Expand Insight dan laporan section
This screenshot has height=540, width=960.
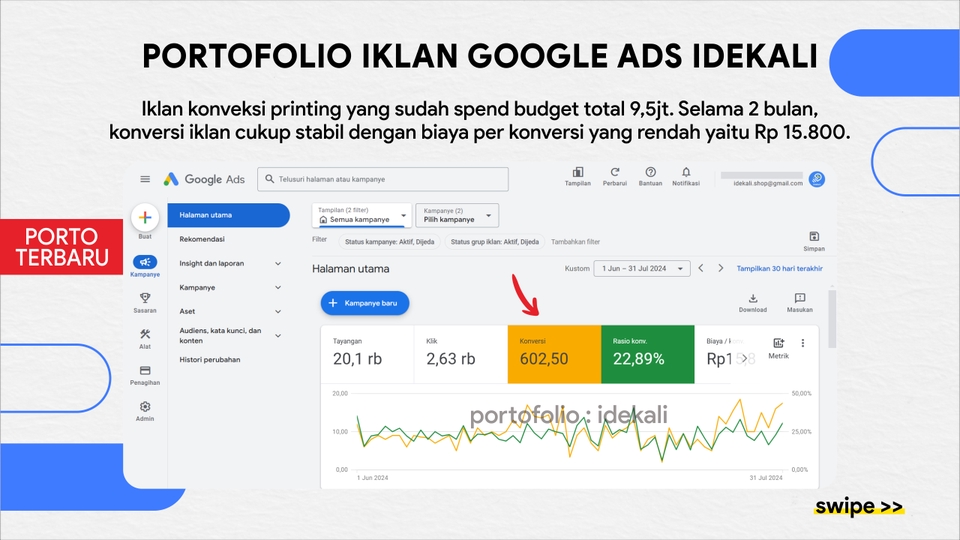[228, 263]
